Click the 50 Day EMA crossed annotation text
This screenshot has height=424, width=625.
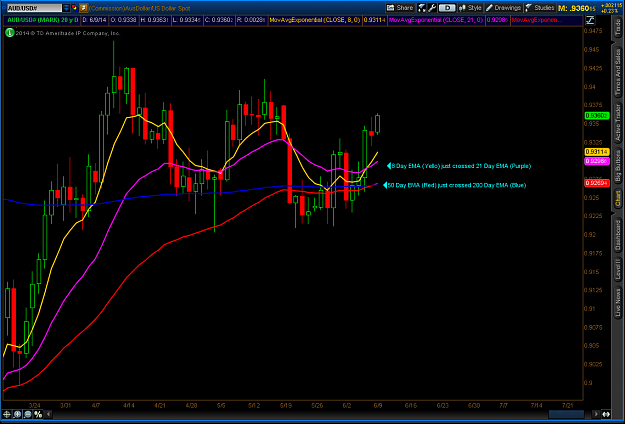click(456, 185)
